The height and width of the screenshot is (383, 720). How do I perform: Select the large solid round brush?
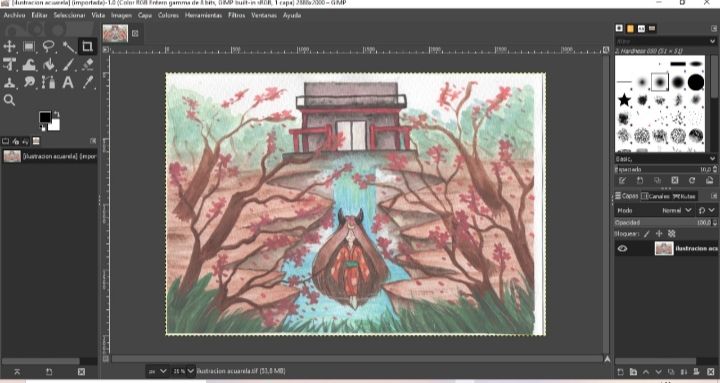[696, 82]
